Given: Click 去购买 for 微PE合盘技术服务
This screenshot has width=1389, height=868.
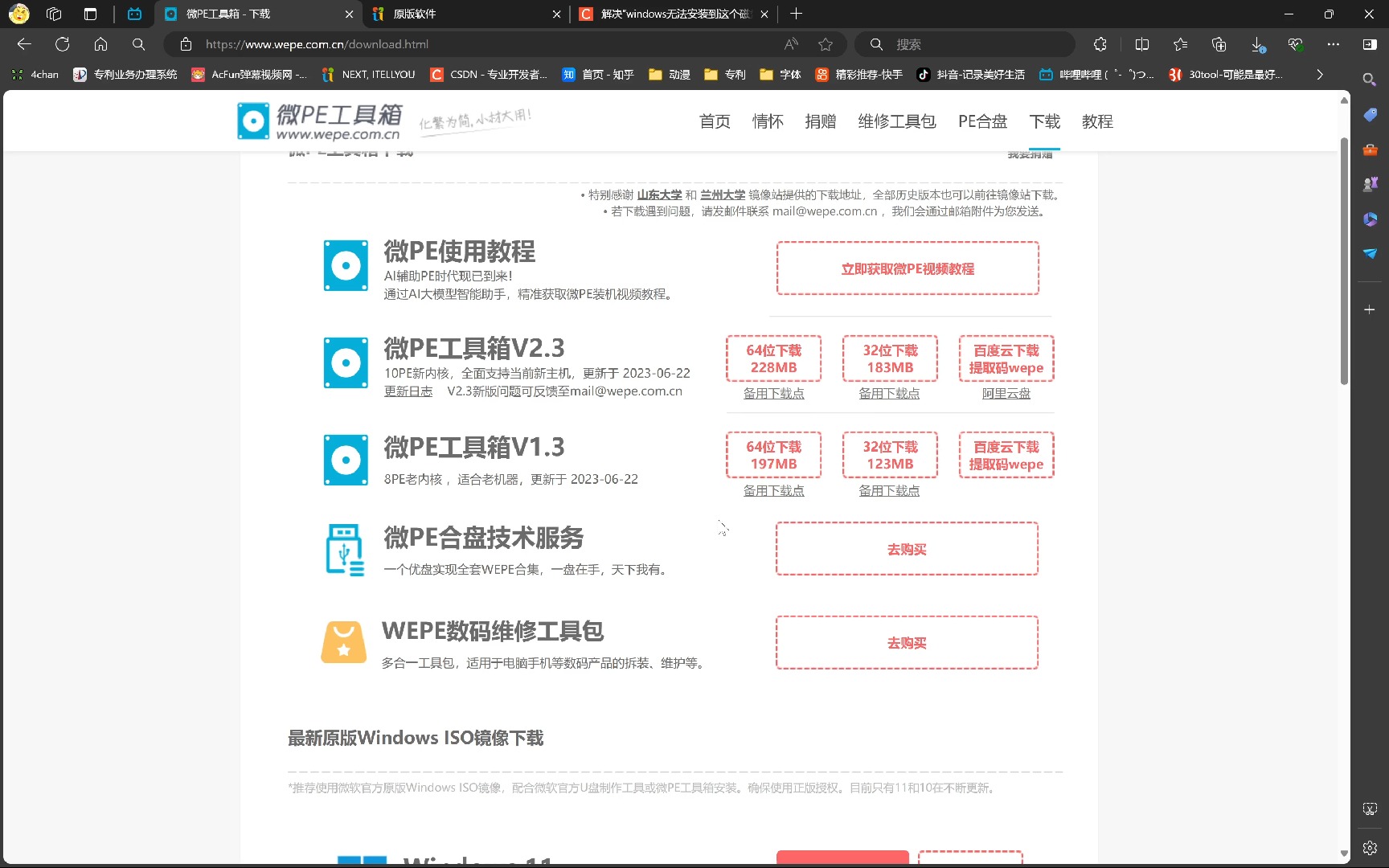Looking at the screenshot, I should click(x=907, y=549).
